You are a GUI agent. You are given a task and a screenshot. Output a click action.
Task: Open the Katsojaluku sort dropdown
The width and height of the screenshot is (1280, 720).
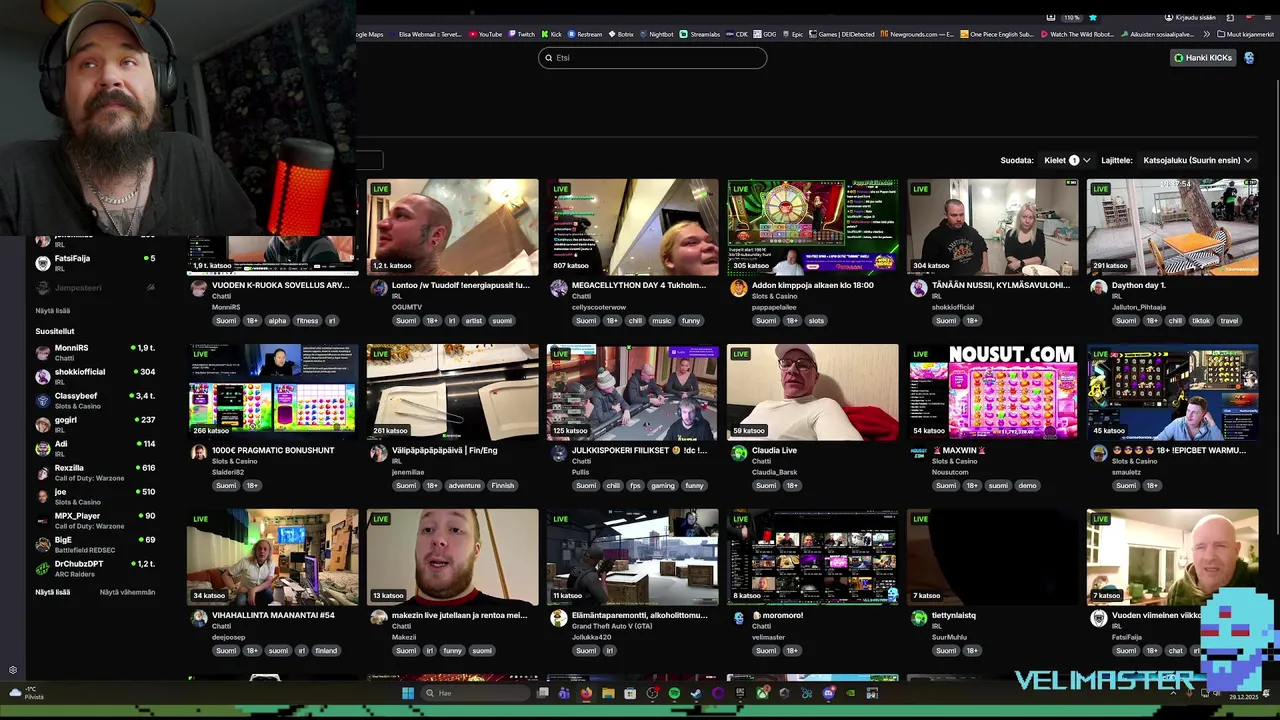click(1197, 160)
